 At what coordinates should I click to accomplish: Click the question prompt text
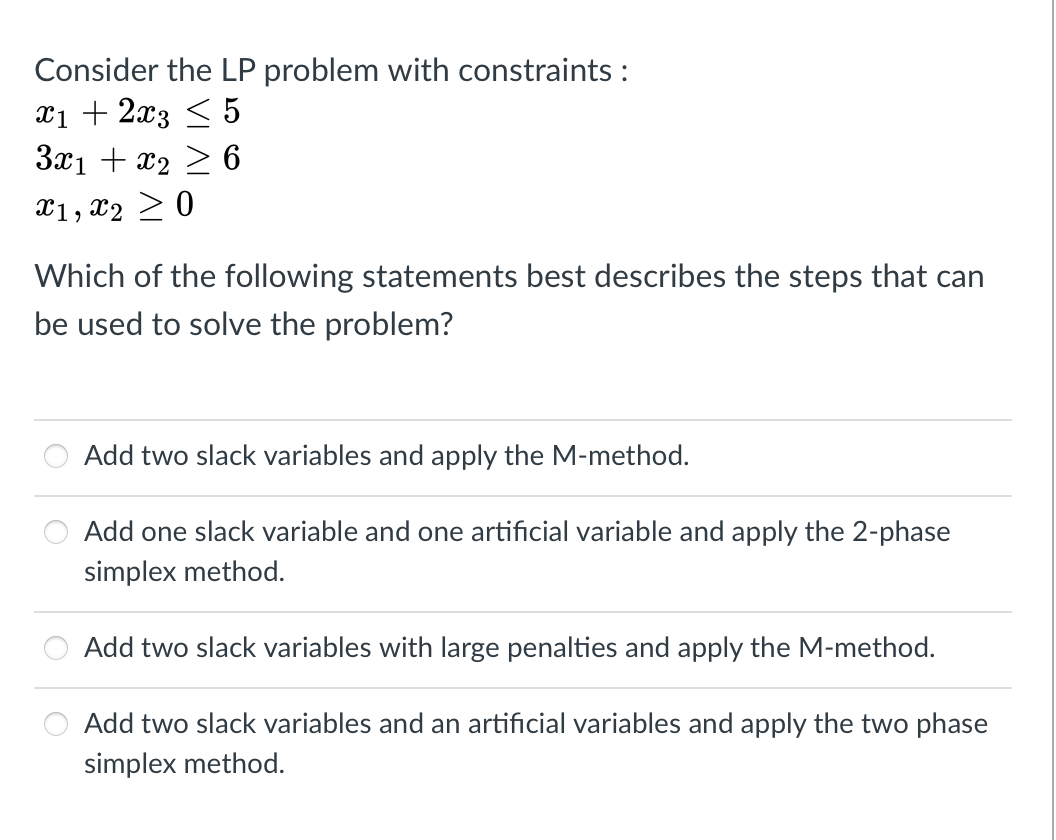pyautogui.click(x=509, y=300)
